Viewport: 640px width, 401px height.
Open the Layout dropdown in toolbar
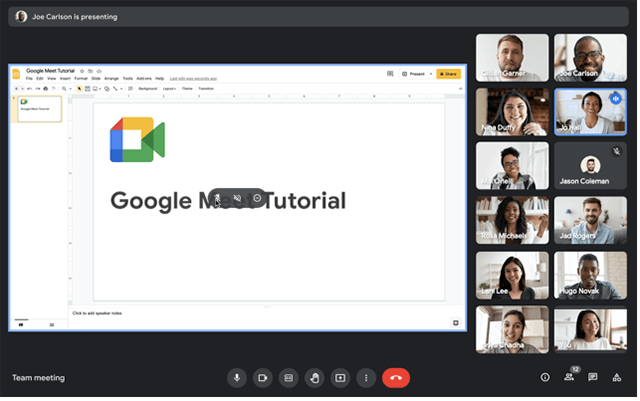[169, 89]
